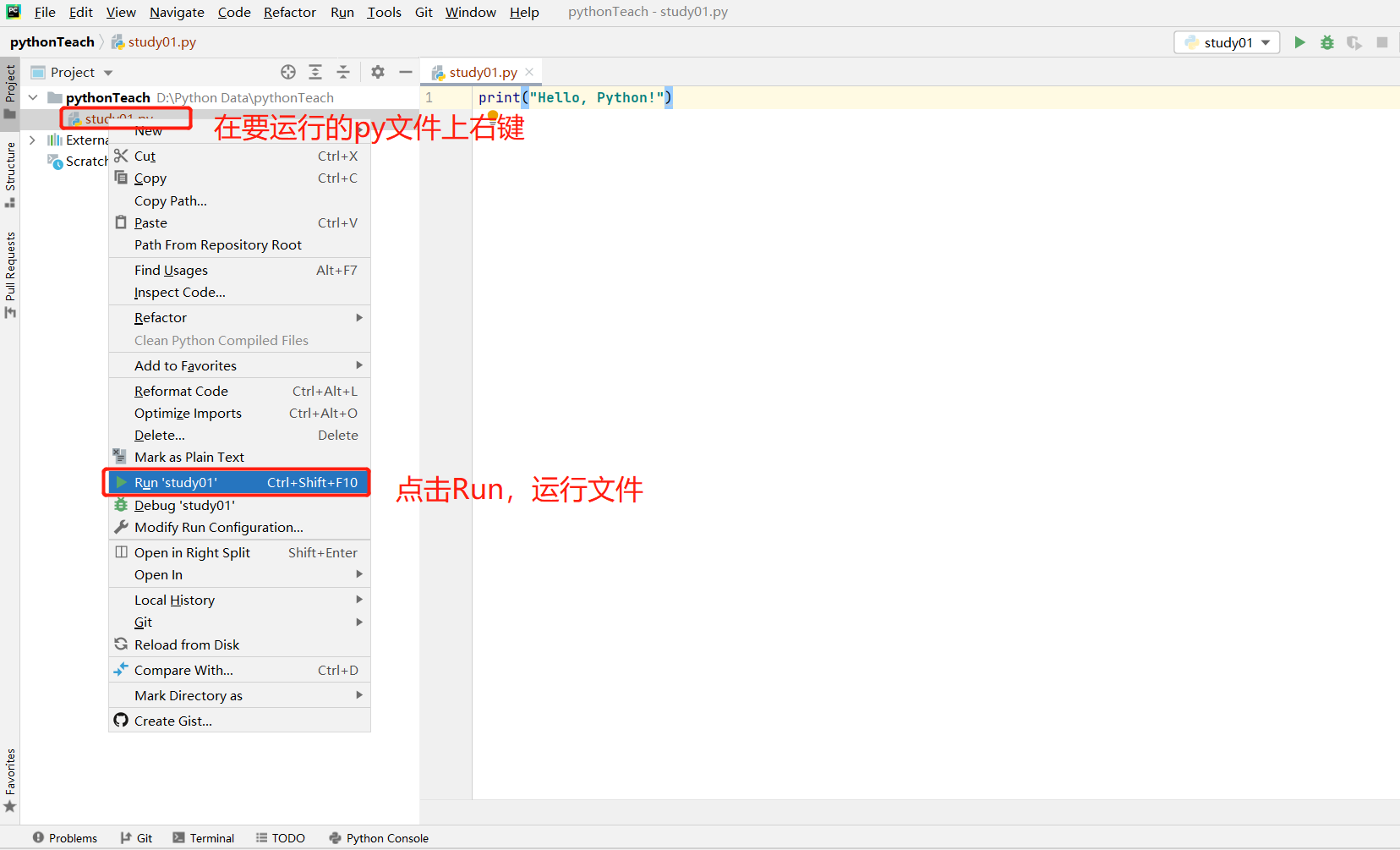
Task: Open the View menu
Action: [121, 12]
